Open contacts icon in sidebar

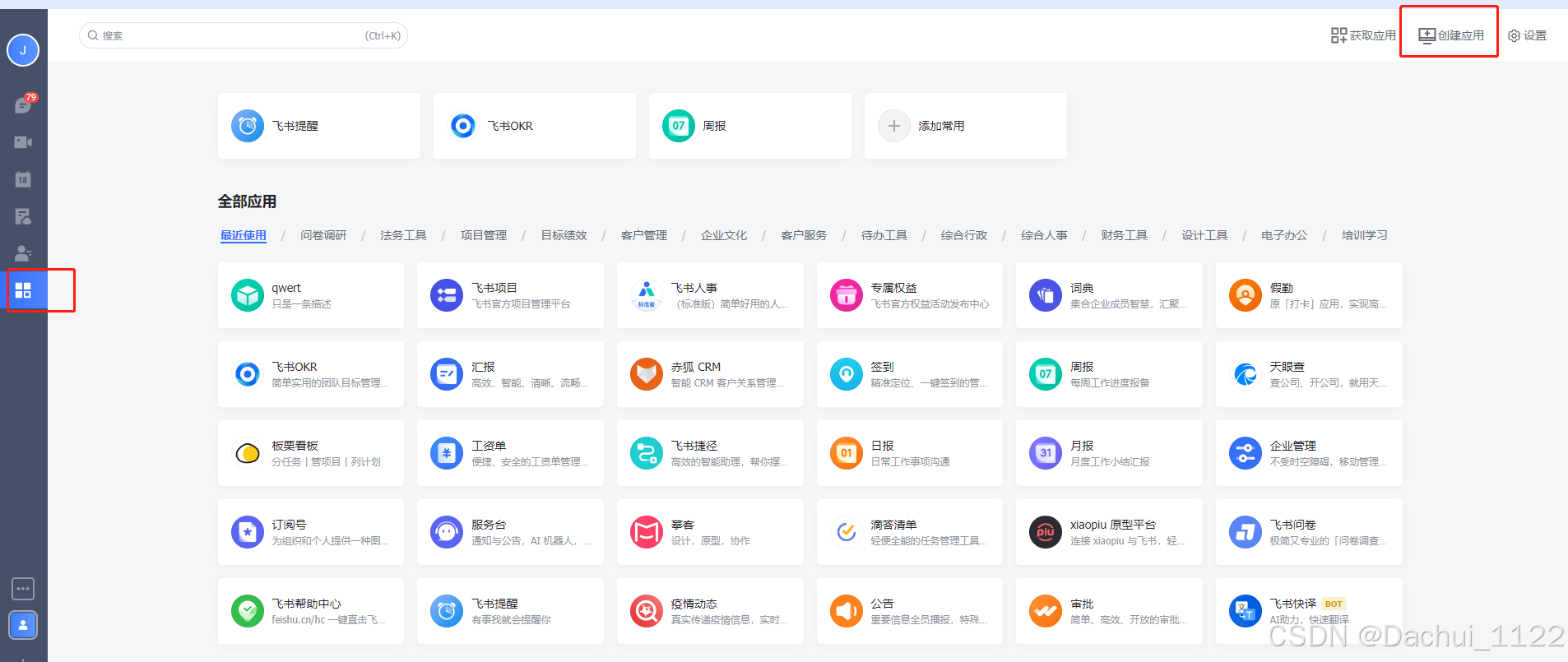(x=23, y=253)
